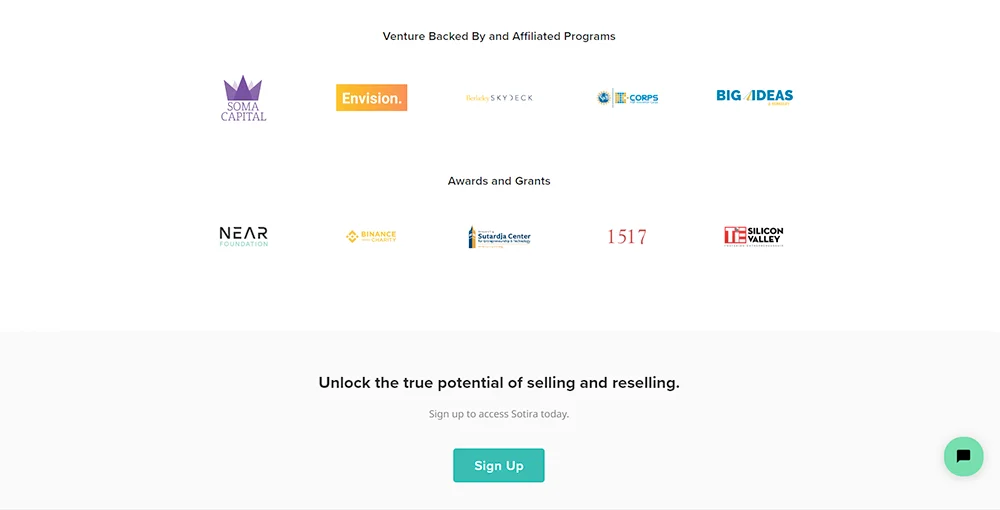The height and width of the screenshot is (510, 1000).
Task: Select the Sutardja Center tower icon
Action: click(x=472, y=237)
